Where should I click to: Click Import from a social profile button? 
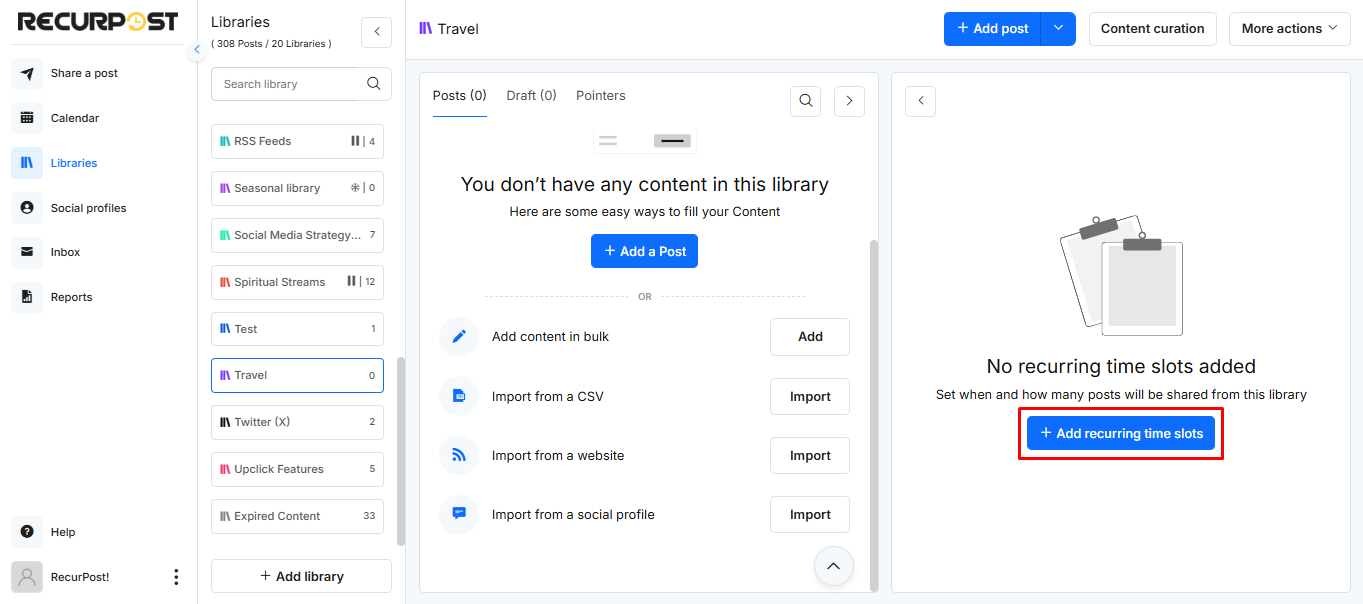click(810, 515)
